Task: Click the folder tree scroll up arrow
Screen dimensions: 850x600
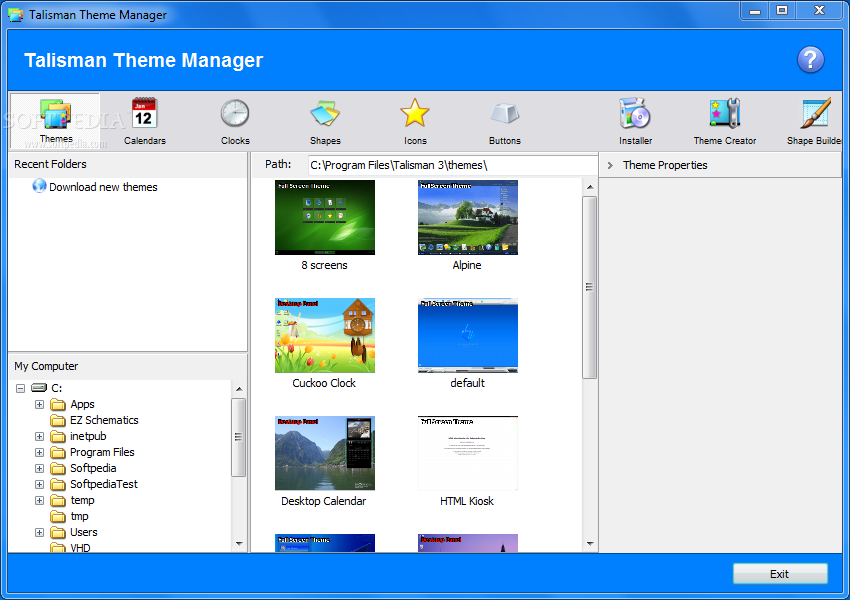Action: click(x=239, y=389)
